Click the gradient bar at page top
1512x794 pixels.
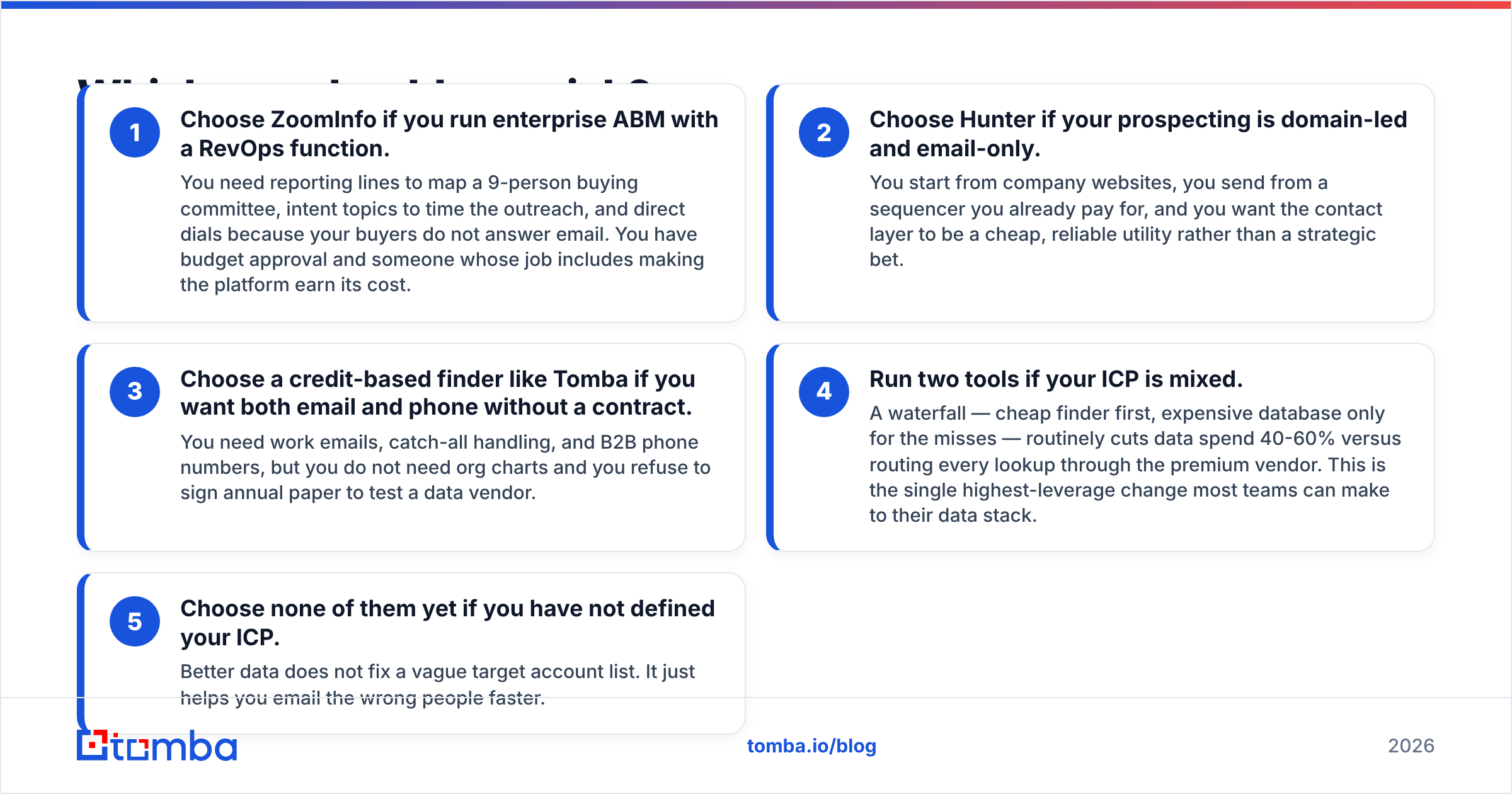pos(756,4)
